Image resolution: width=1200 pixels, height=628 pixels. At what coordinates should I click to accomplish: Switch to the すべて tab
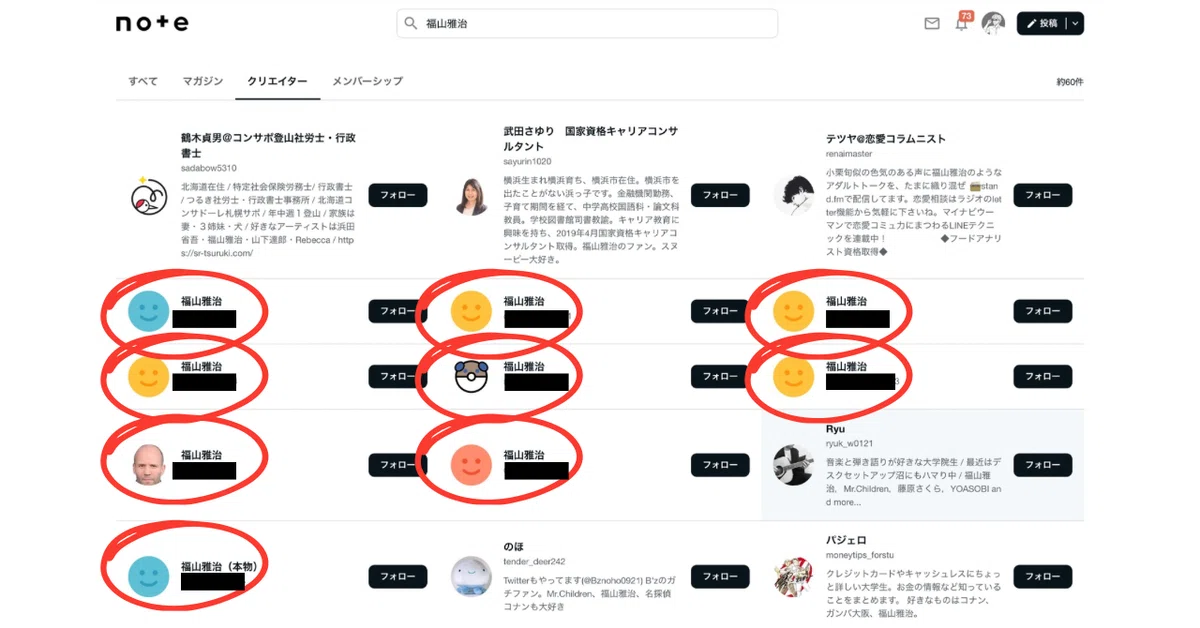(x=143, y=81)
